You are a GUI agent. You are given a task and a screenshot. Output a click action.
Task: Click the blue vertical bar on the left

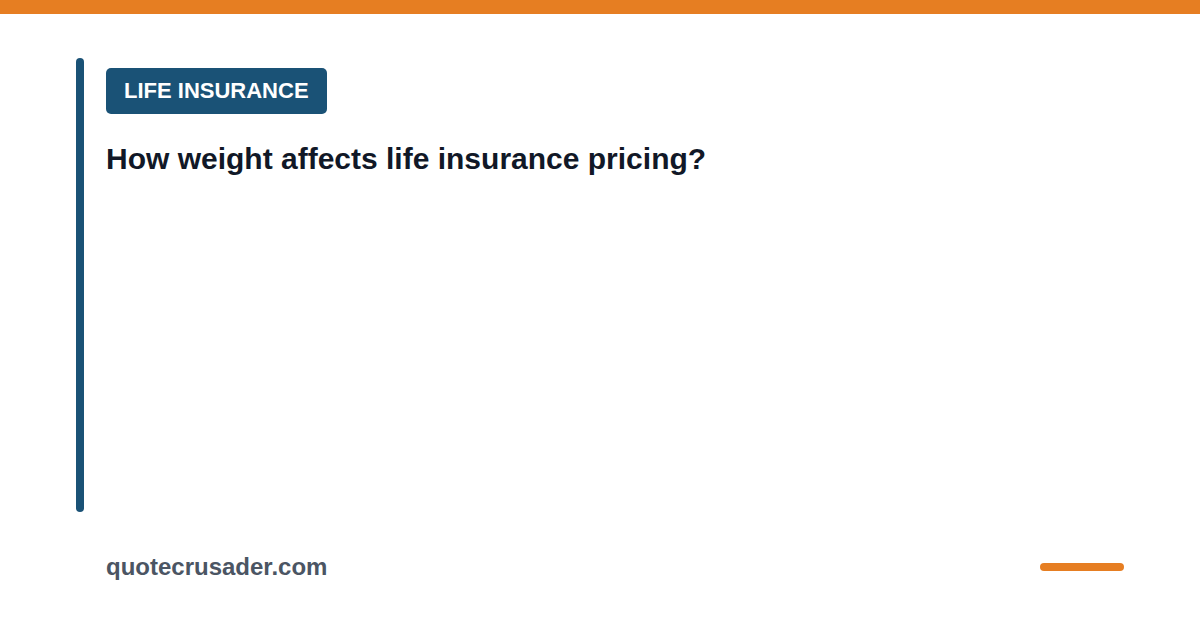(80, 285)
